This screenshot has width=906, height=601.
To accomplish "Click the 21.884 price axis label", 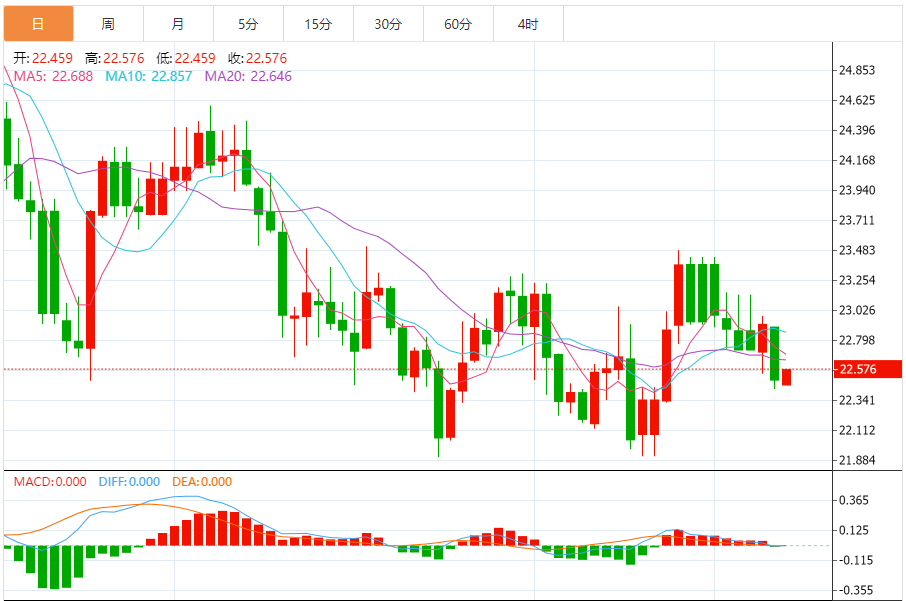I will tap(857, 460).
